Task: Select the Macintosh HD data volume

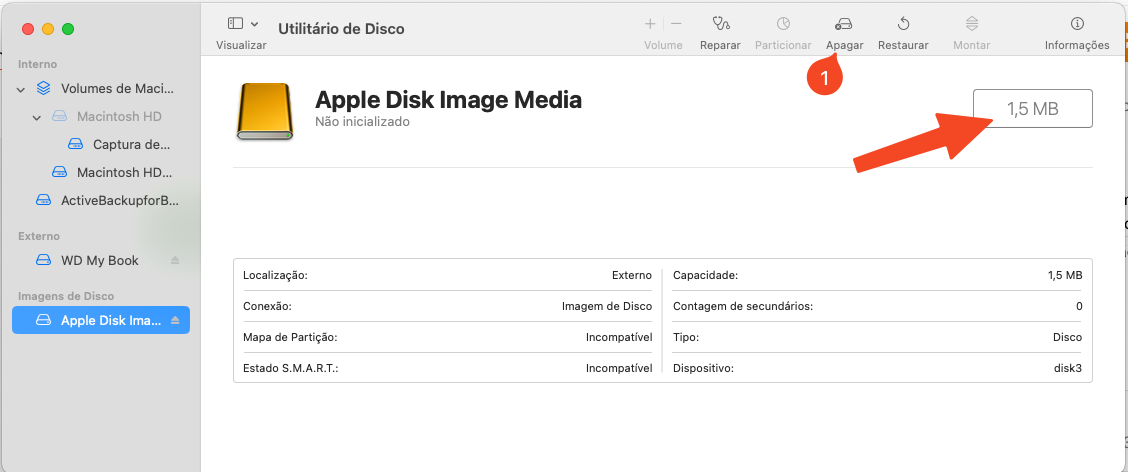Action: click(124, 172)
